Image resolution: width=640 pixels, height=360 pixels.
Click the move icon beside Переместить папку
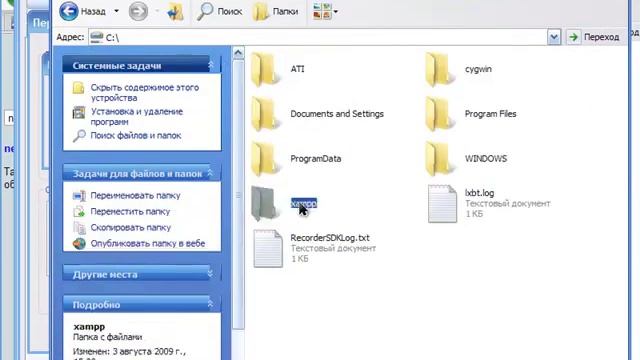(x=79, y=211)
